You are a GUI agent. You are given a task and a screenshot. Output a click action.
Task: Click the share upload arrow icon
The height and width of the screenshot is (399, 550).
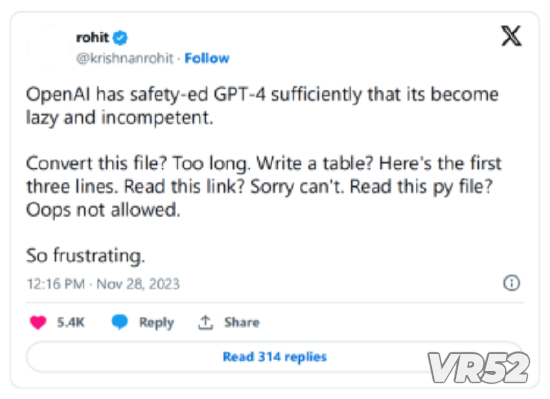click(x=206, y=322)
